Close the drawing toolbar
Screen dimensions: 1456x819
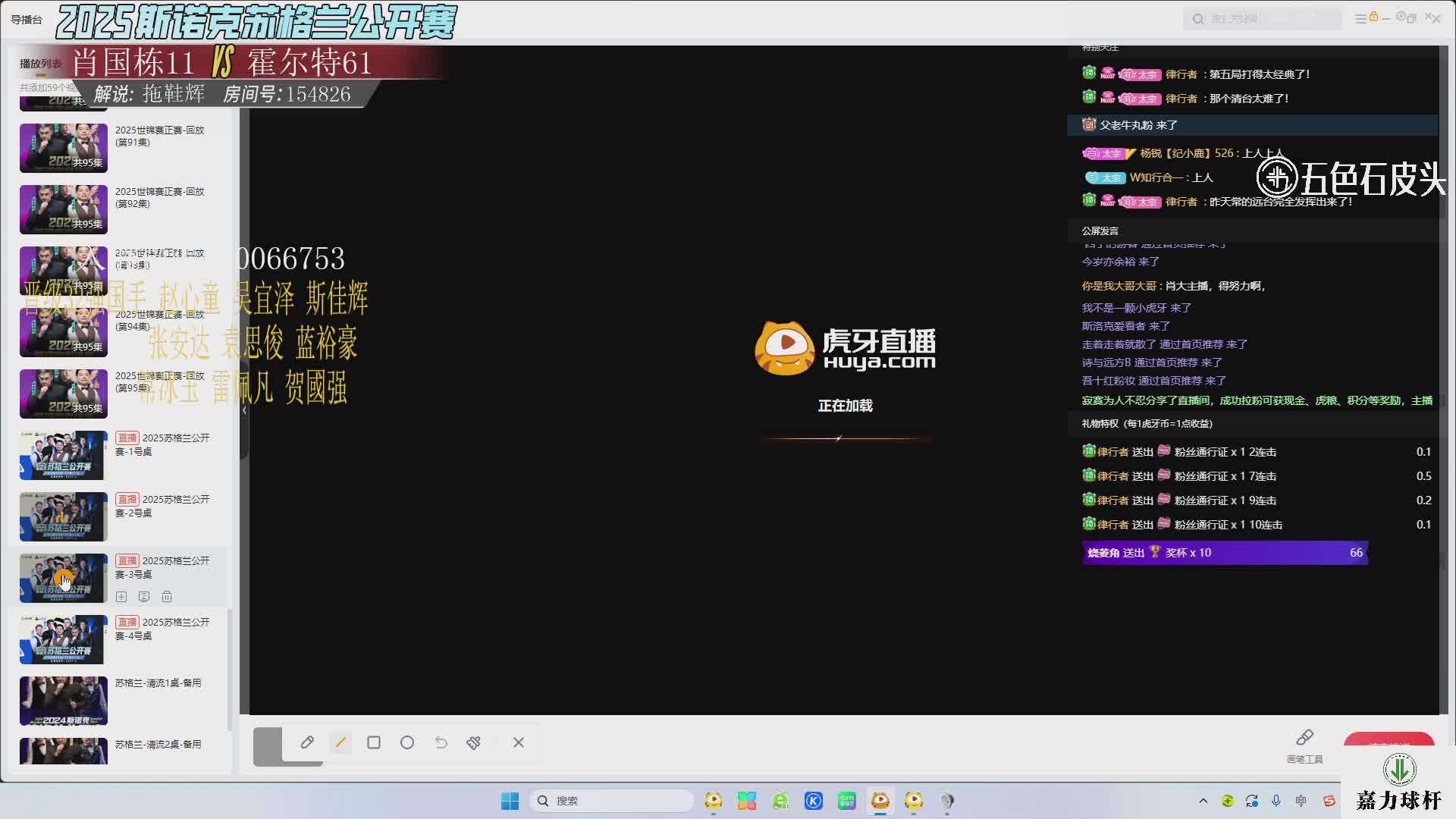point(519,742)
